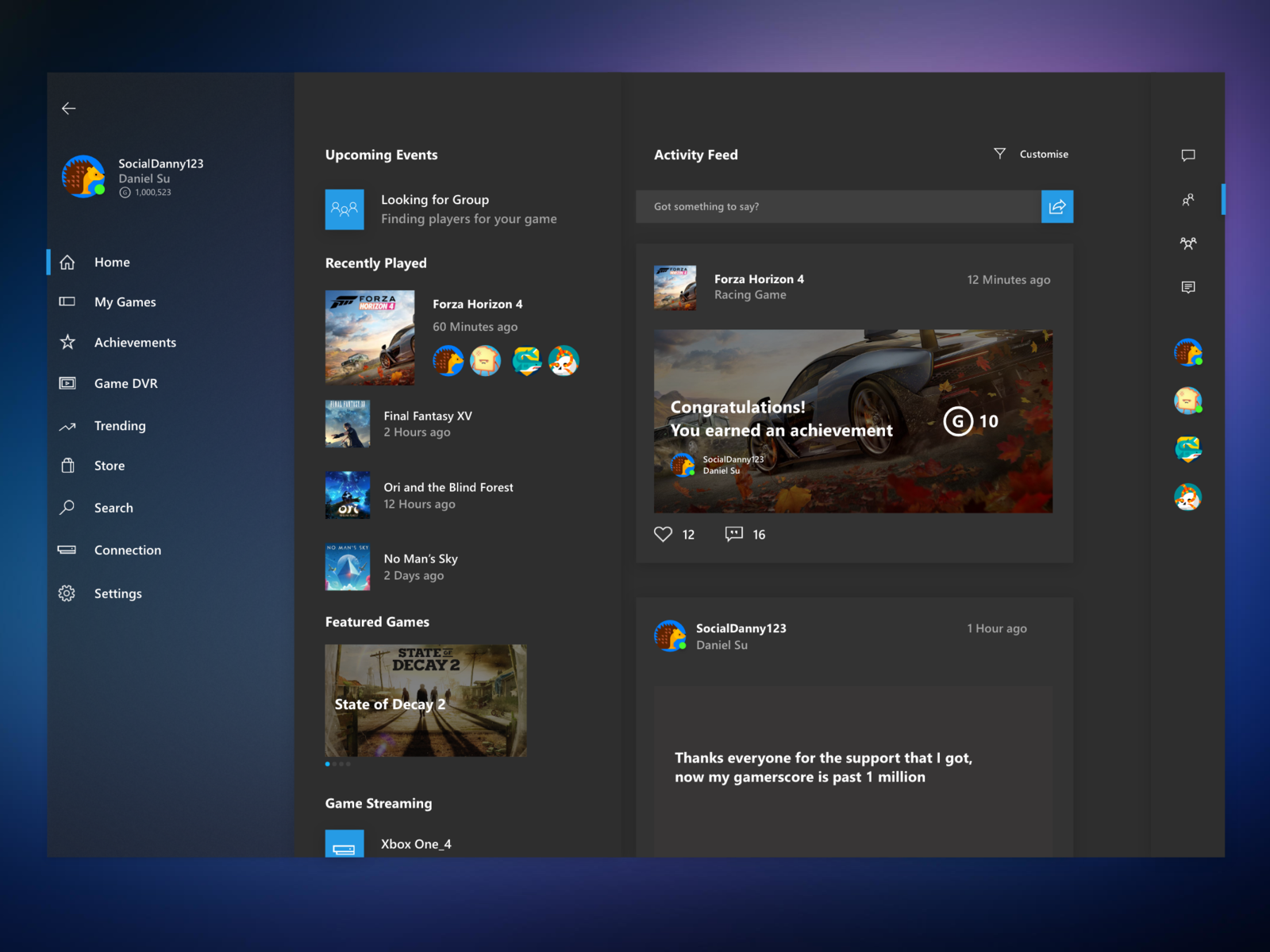This screenshot has height=952, width=1270.
Task: Click the Store bag icon
Action: point(67,466)
